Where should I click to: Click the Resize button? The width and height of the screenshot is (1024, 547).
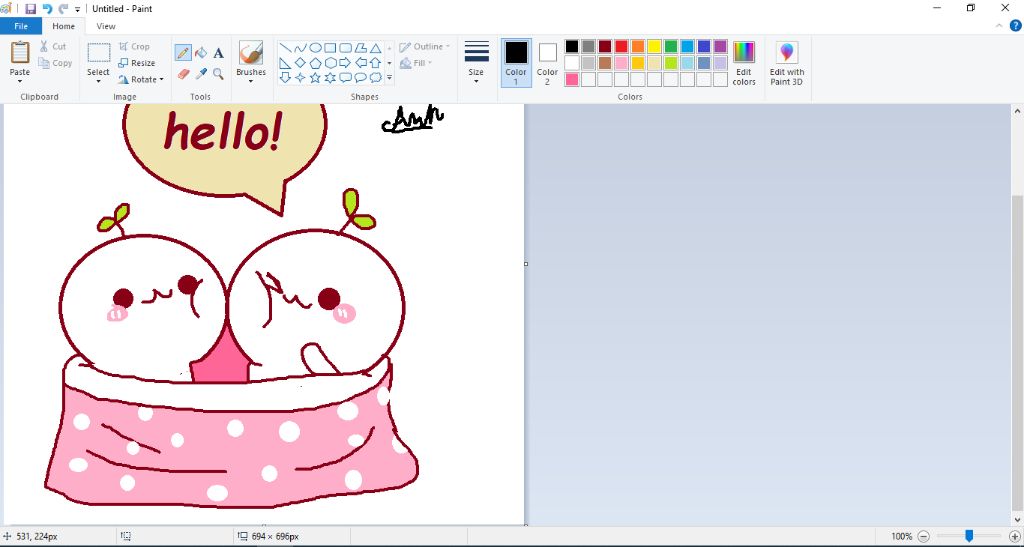click(x=136, y=63)
